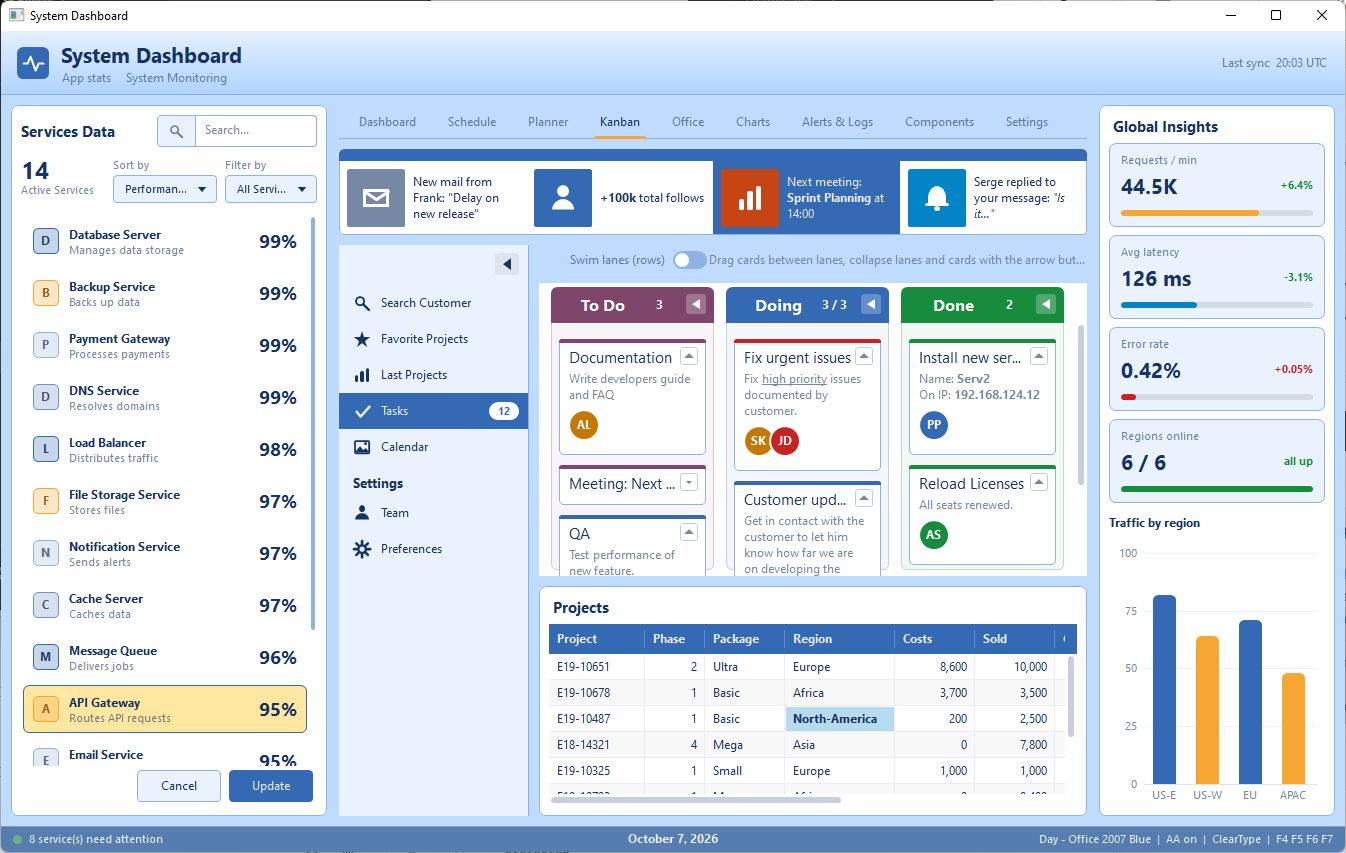The image size is (1346, 853).
Task: Open the Sort by dropdown
Action: (165, 189)
